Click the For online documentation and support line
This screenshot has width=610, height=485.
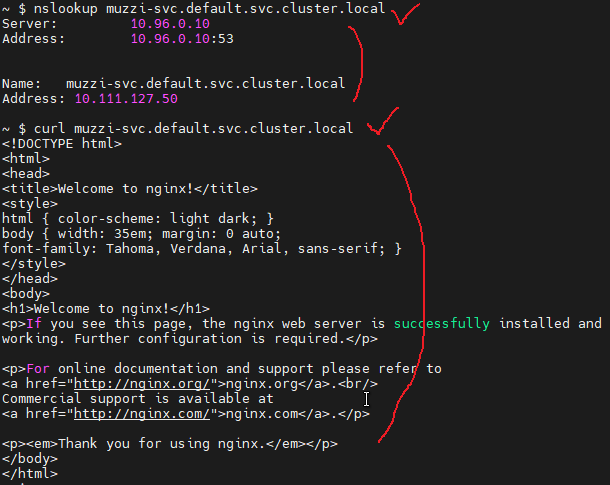(x=222, y=369)
